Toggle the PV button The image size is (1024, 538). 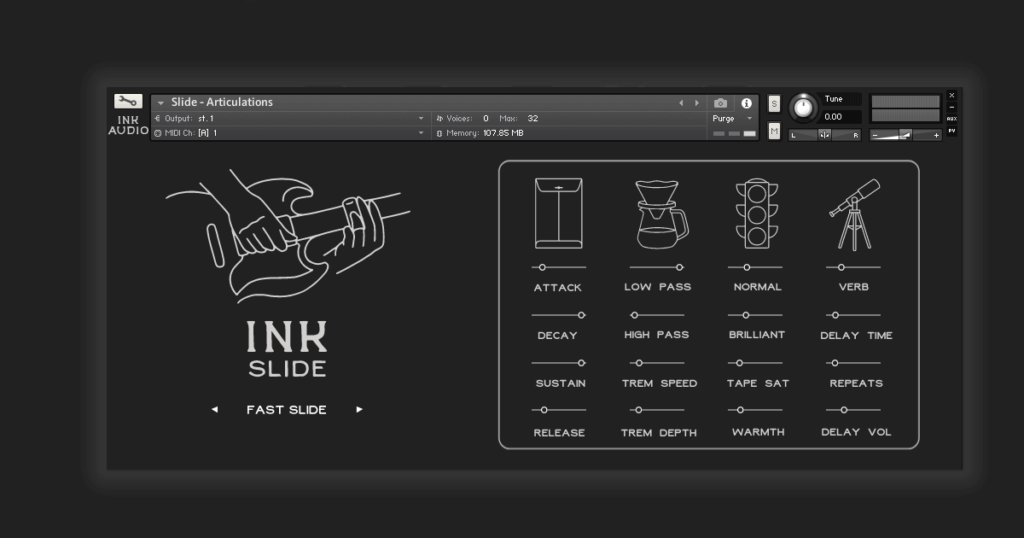[x=952, y=131]
